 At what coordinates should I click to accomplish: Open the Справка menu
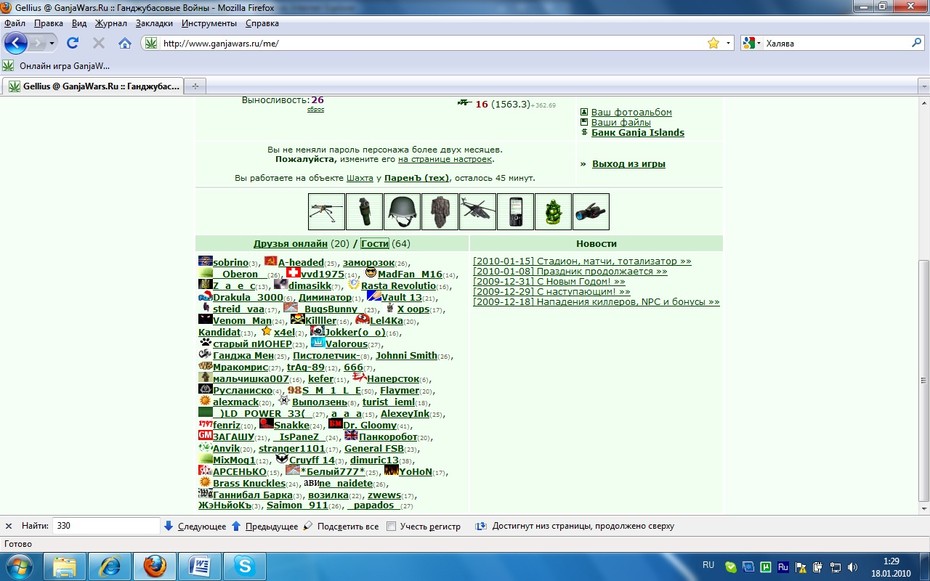point(262,23)
